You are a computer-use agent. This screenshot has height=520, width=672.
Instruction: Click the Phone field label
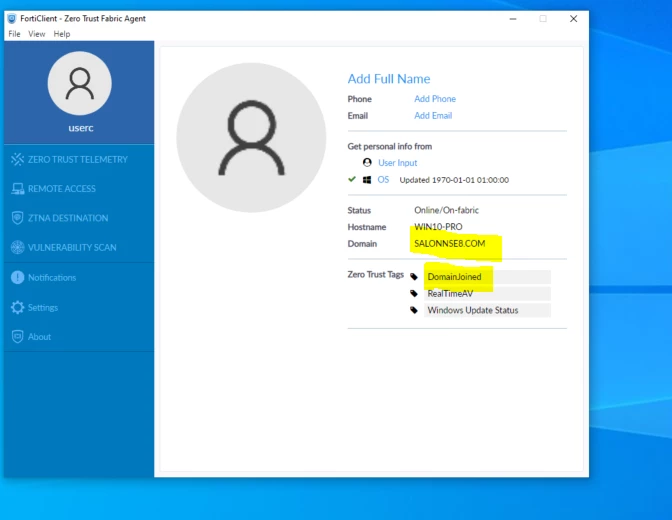359,99
